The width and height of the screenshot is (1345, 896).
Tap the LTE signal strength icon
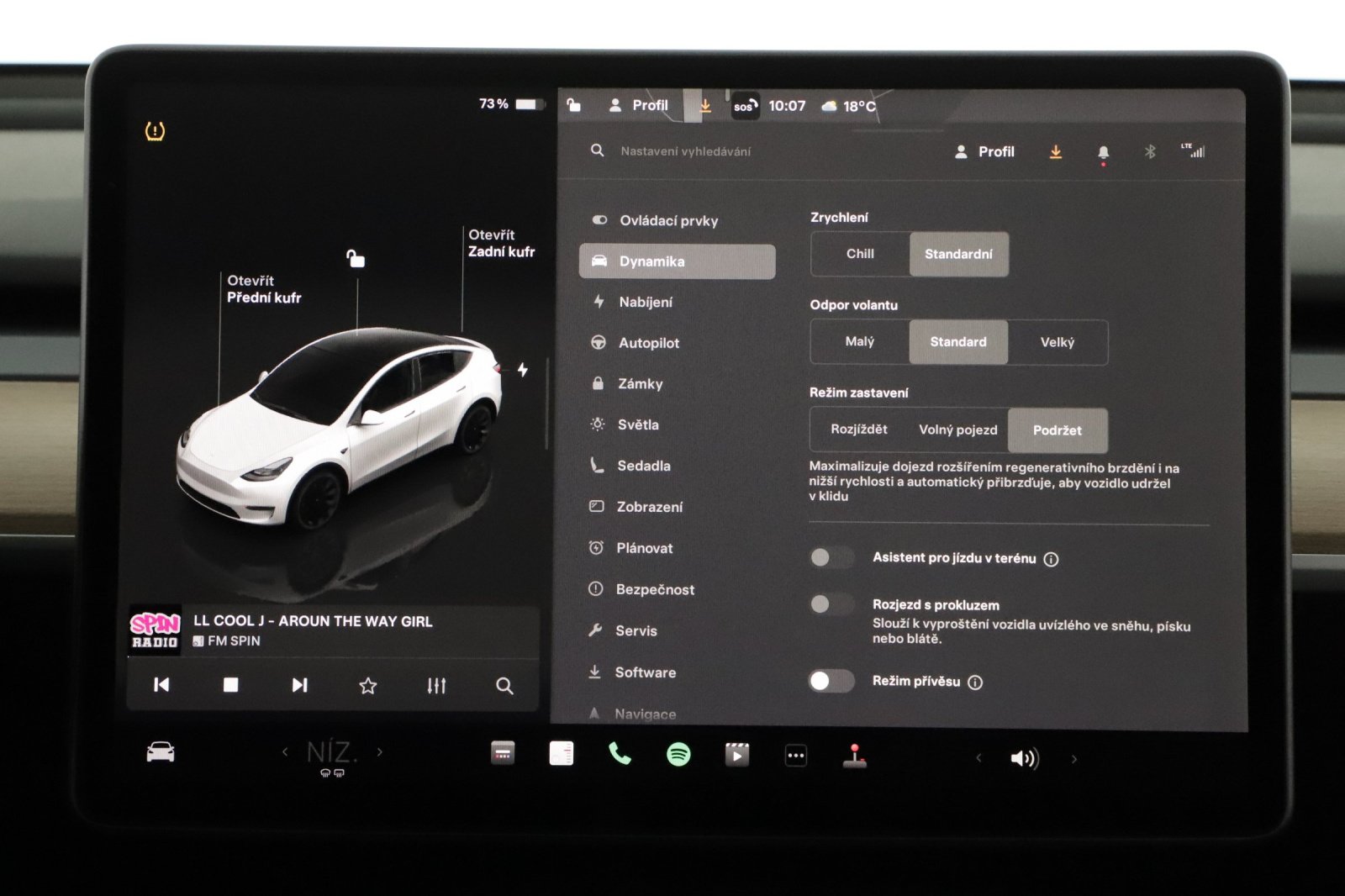(1193, 150)
